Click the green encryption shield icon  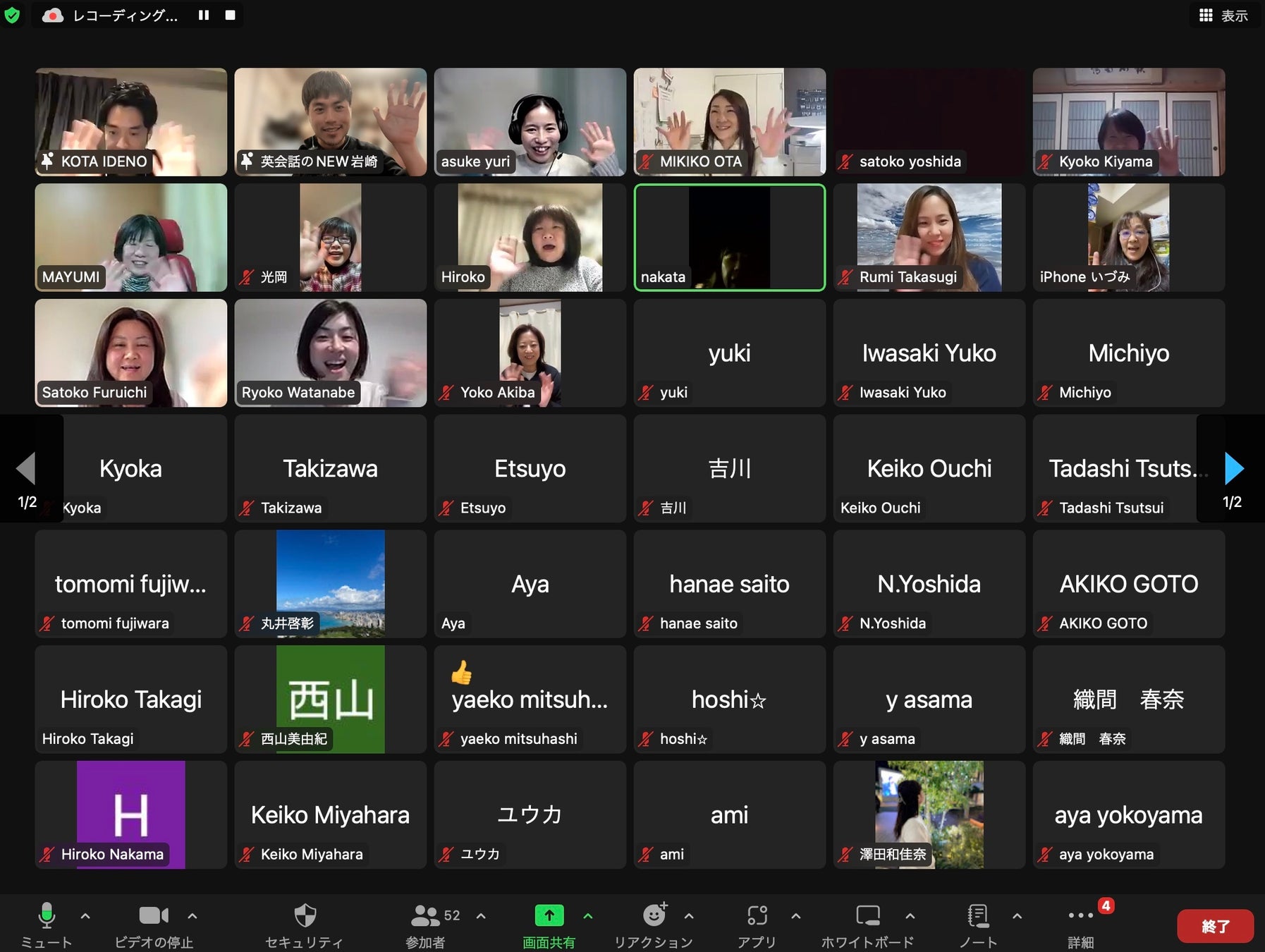tap(12, 15)
